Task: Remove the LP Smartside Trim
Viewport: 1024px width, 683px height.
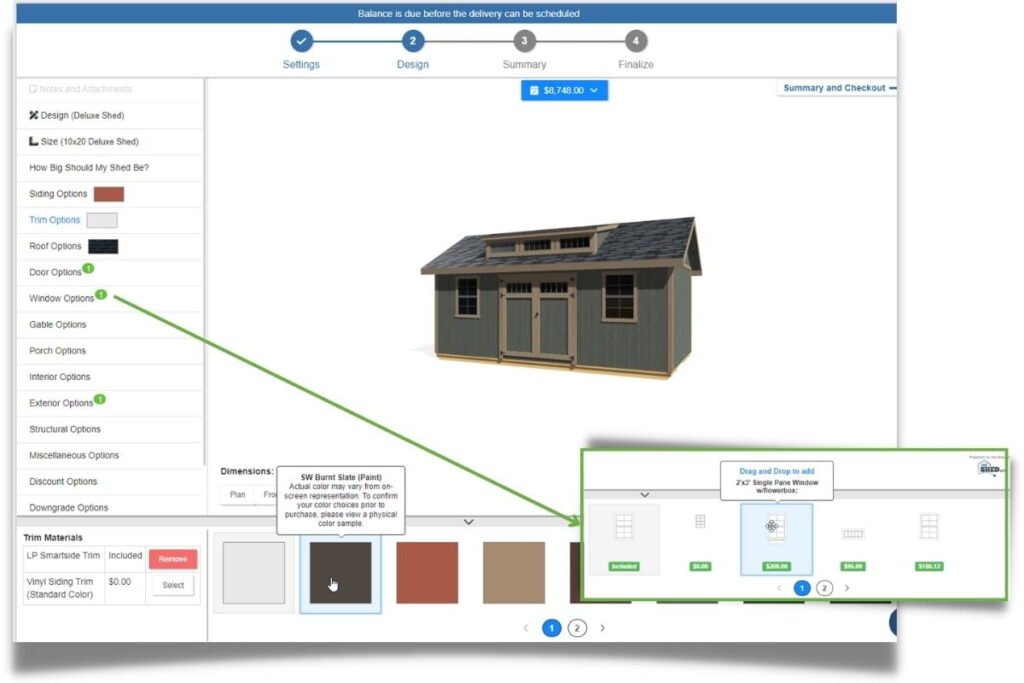Action: [x=172, y=559]
